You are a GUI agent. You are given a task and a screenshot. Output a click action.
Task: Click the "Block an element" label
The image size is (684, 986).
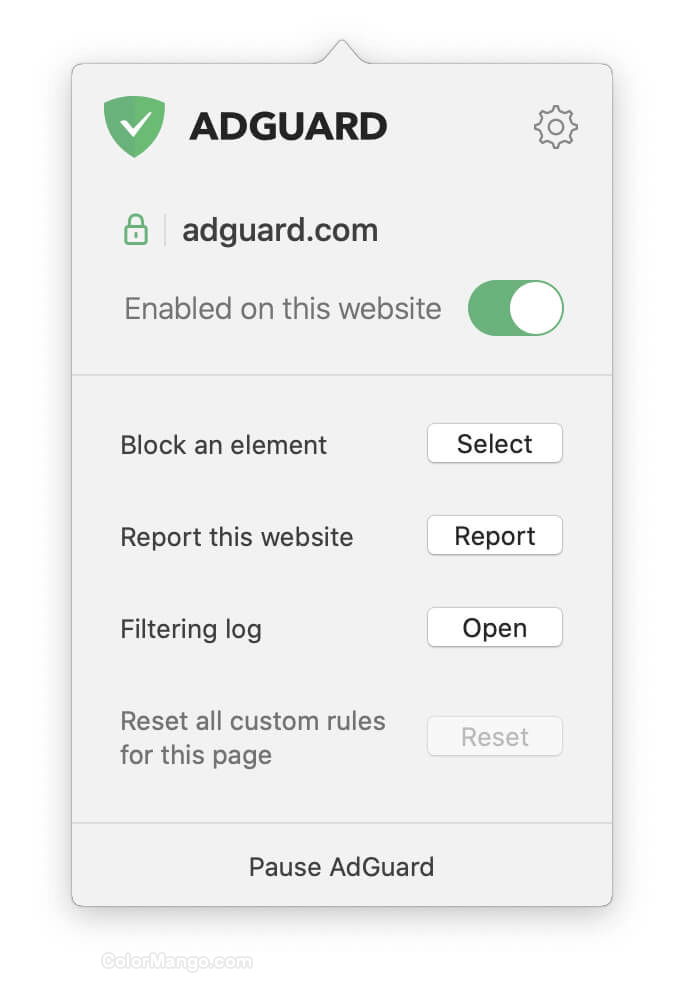point(223,445)
